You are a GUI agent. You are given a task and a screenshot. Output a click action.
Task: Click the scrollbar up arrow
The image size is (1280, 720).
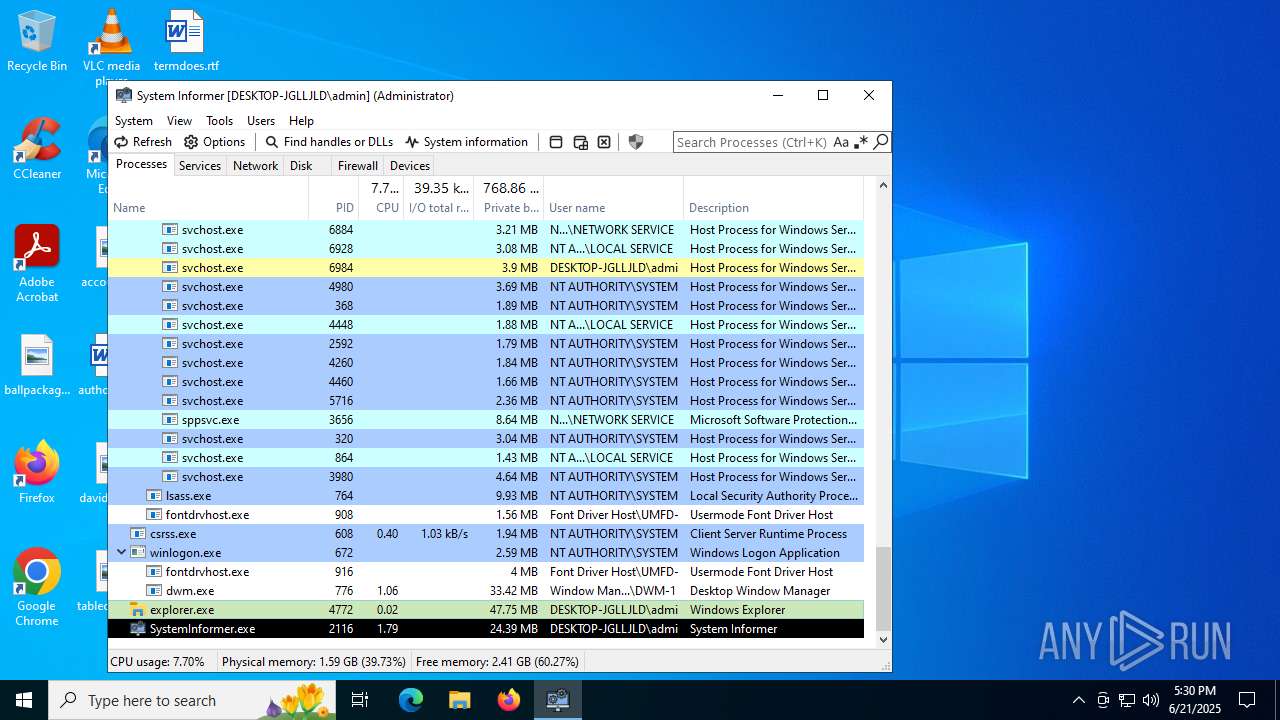pos(882,185)
